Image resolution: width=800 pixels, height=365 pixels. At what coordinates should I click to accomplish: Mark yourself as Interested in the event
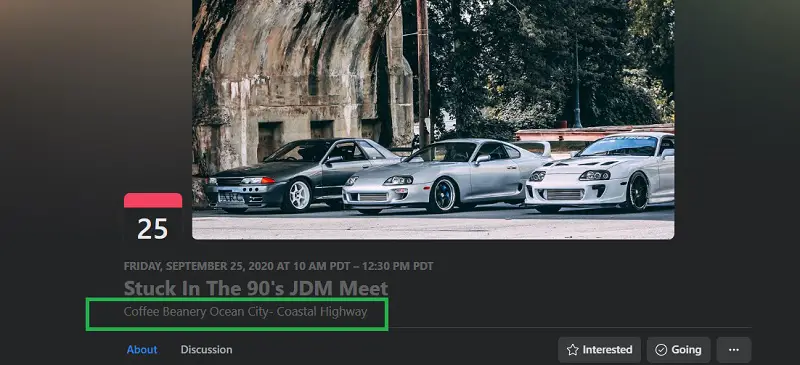pos(599,350)
